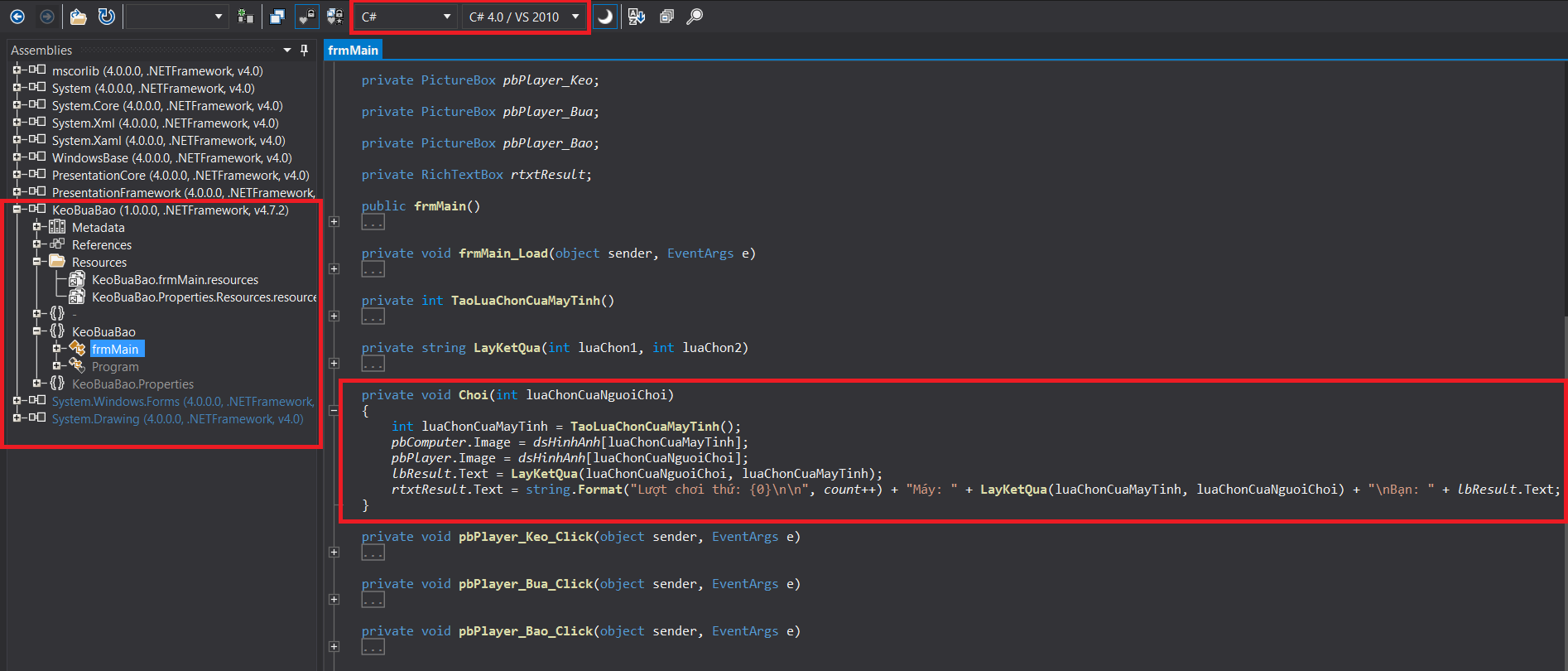Click the RichTextBox type link
This screenshot has height=671, width=1568.
(x=462, y=175)
